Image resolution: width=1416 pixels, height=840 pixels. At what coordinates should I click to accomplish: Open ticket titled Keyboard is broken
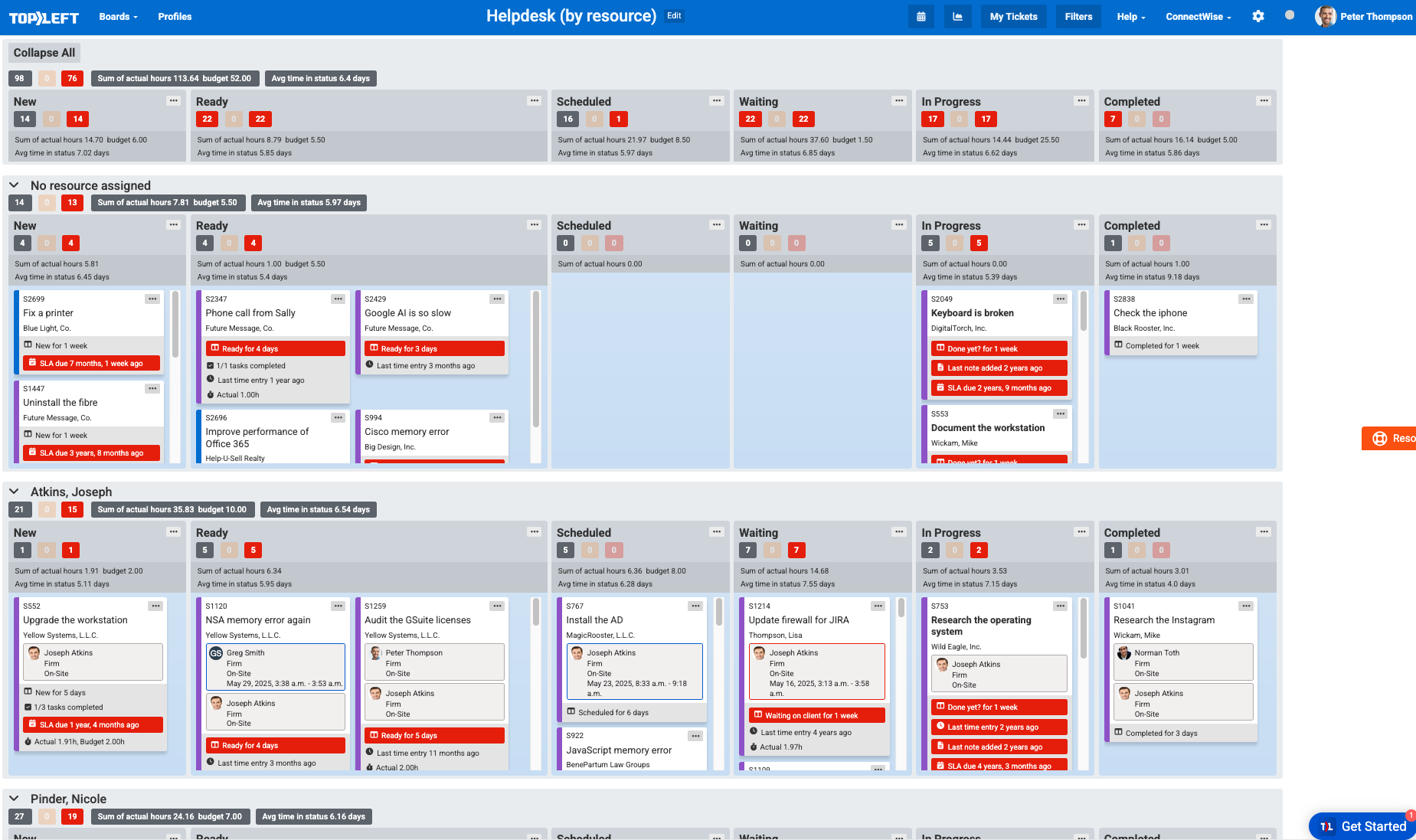tap(972, 313)
